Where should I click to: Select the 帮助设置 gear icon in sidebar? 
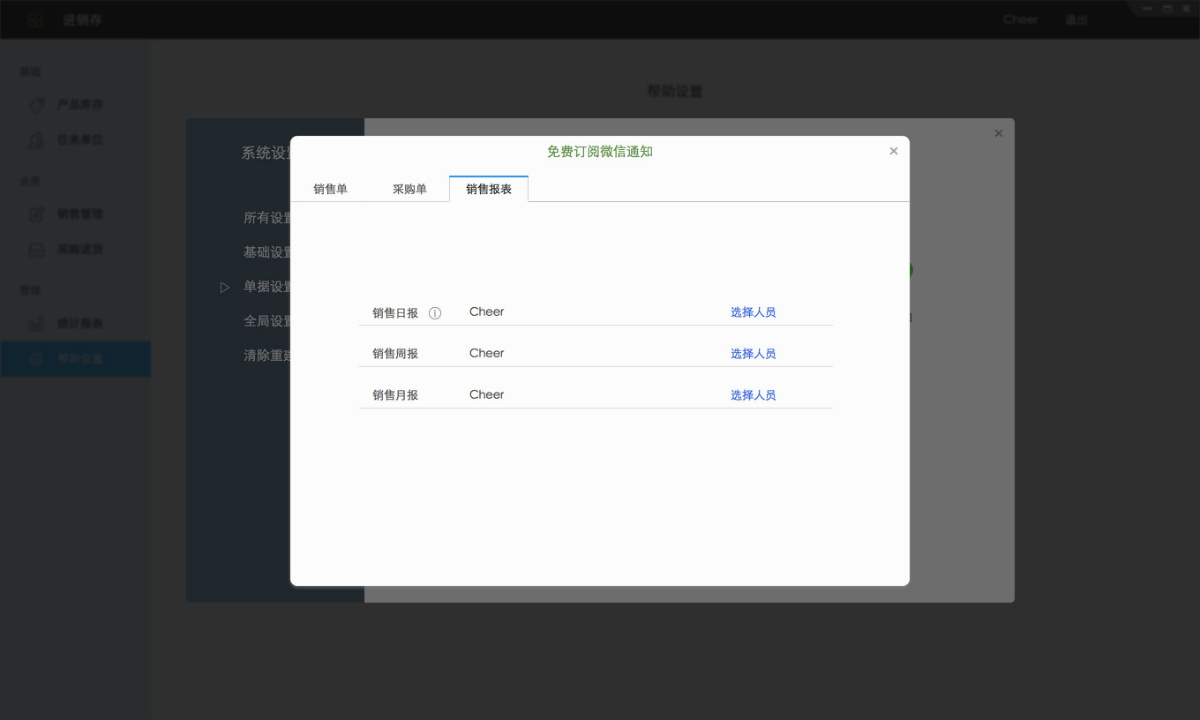(37, 359)
